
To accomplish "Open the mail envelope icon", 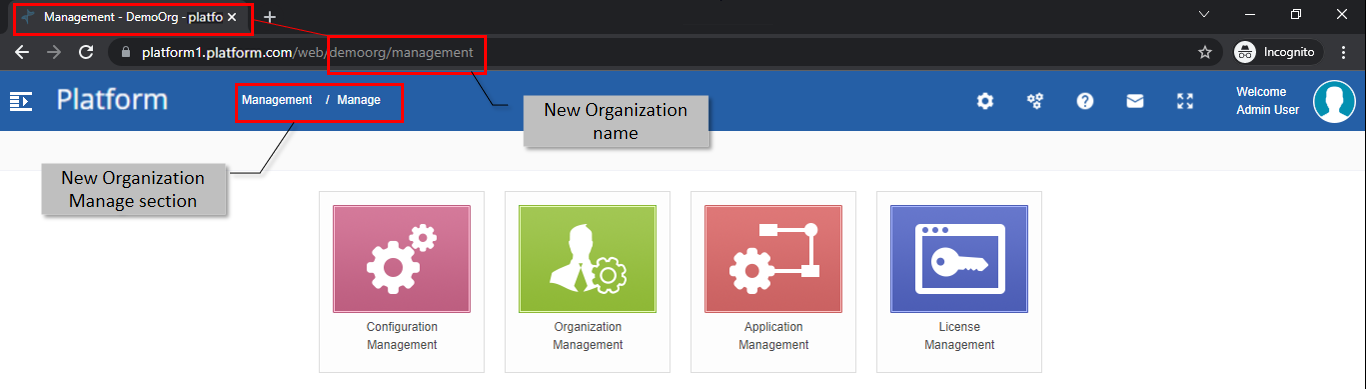I will click(x=1135, y=101).
